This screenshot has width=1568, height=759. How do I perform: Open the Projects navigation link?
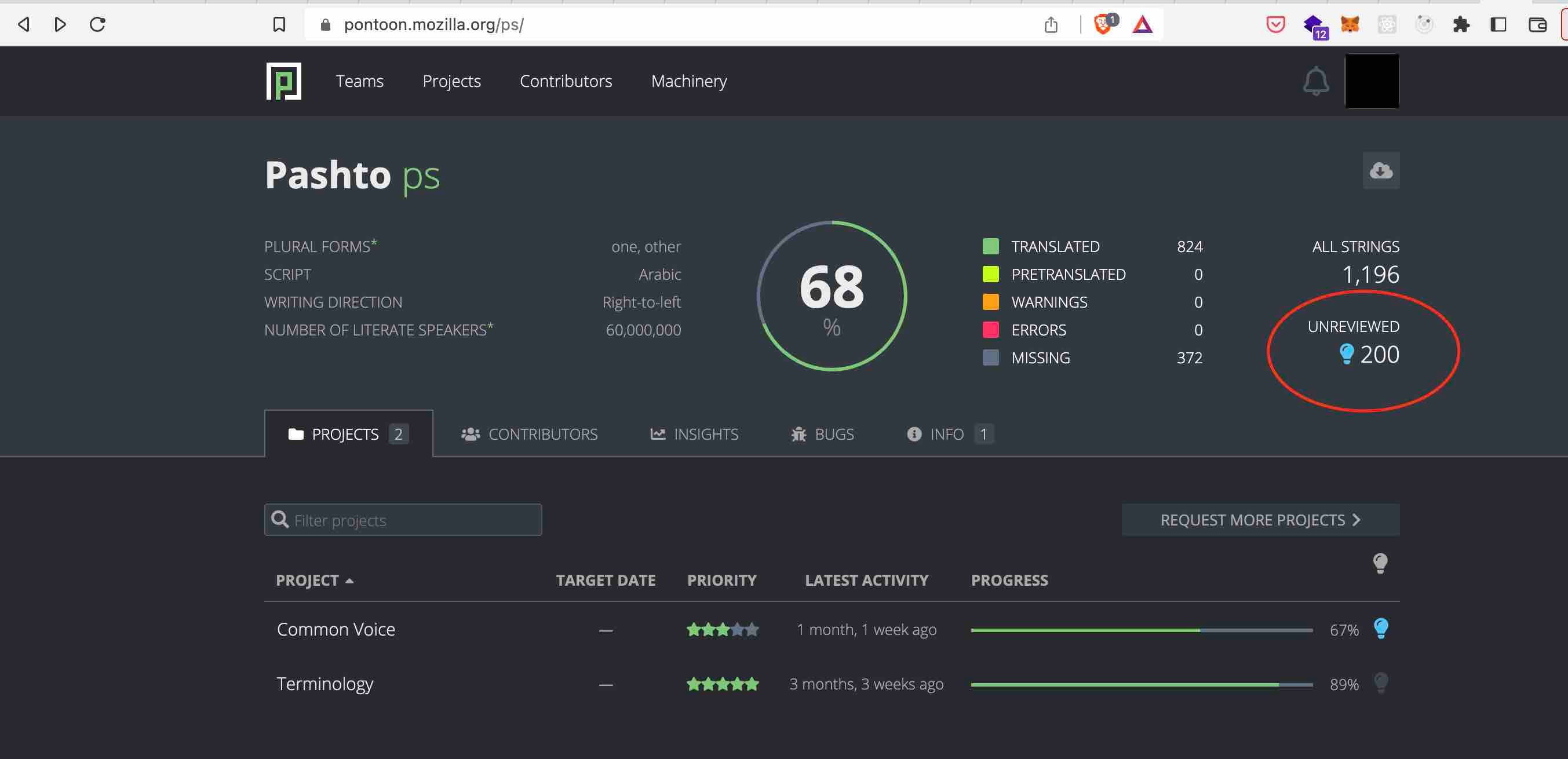click(451, 81)
